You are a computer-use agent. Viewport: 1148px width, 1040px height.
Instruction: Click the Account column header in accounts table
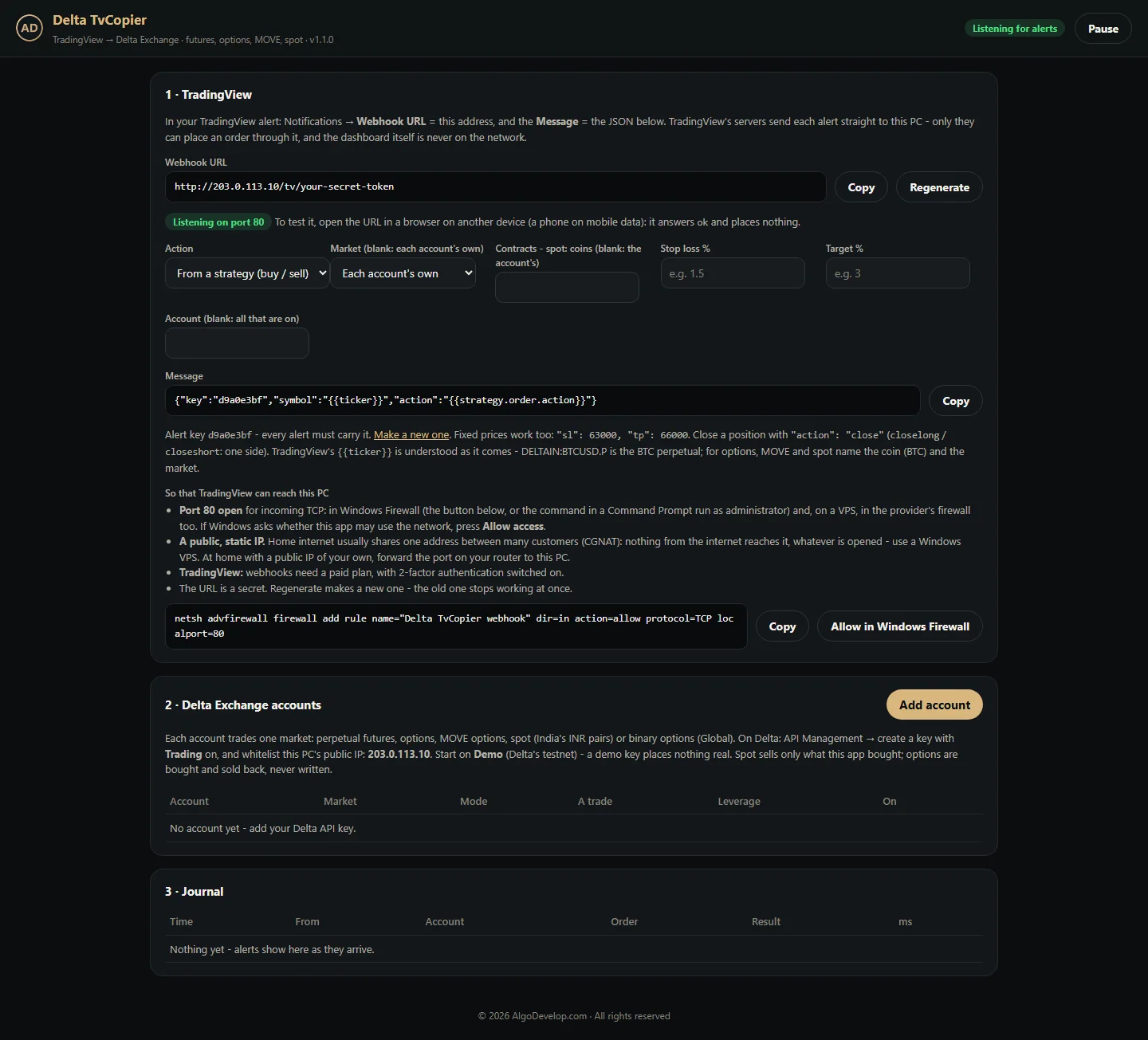coord(189,801)
